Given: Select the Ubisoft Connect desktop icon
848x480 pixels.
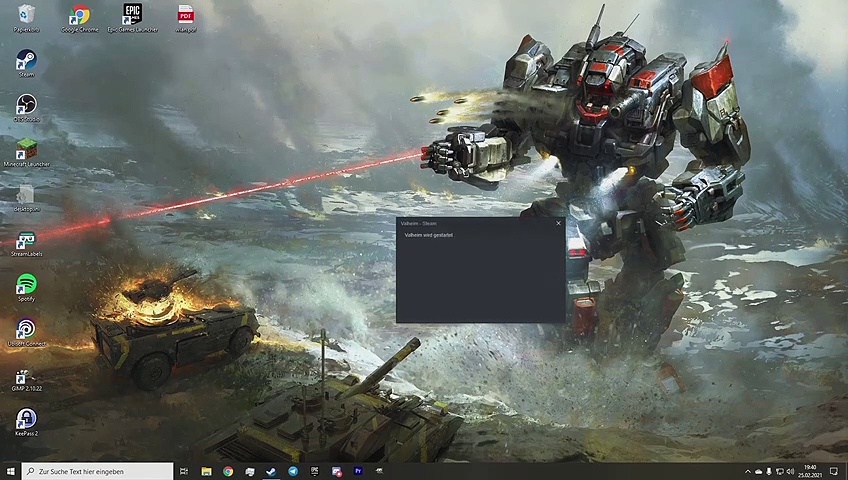Looking at the screenshot, I should [26, 330].
